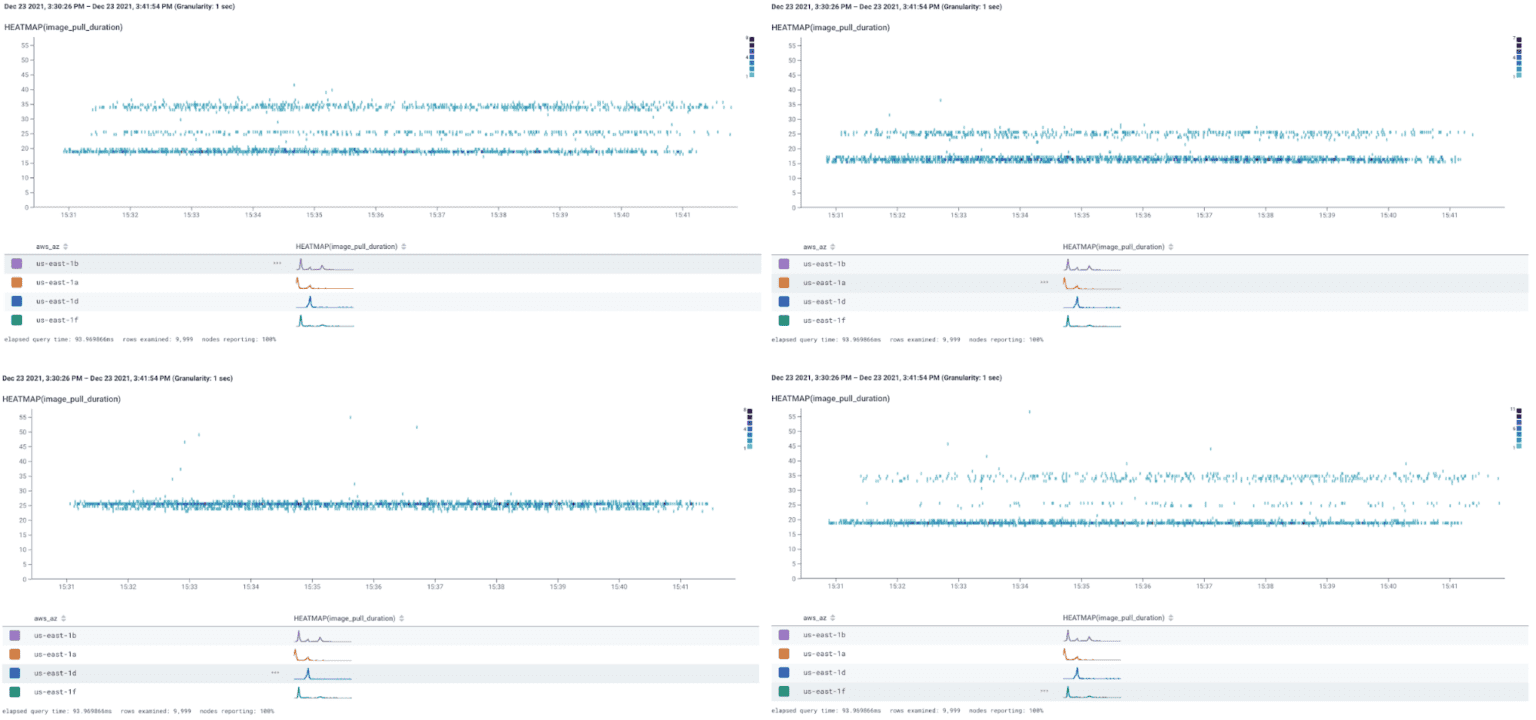
Task: Click aws_az sort icon in top-left table
Action: coord(66,246)
